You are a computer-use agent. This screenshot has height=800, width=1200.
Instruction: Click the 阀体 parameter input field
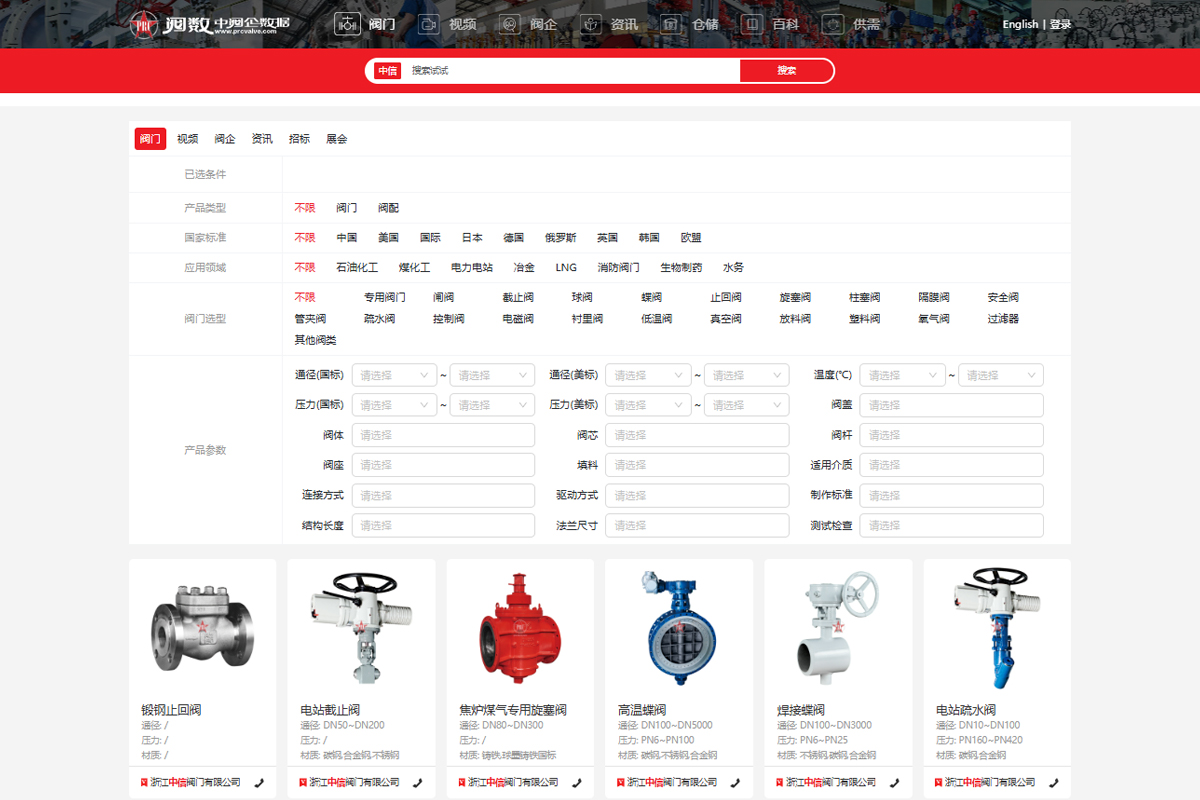coord(443,436)
